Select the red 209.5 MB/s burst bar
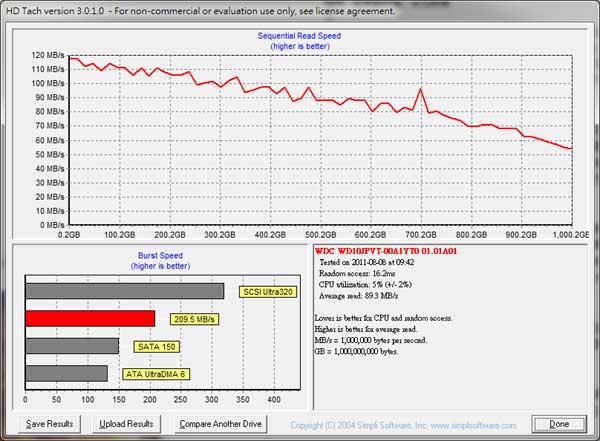The image size is (600, 441). pos(90,319)
